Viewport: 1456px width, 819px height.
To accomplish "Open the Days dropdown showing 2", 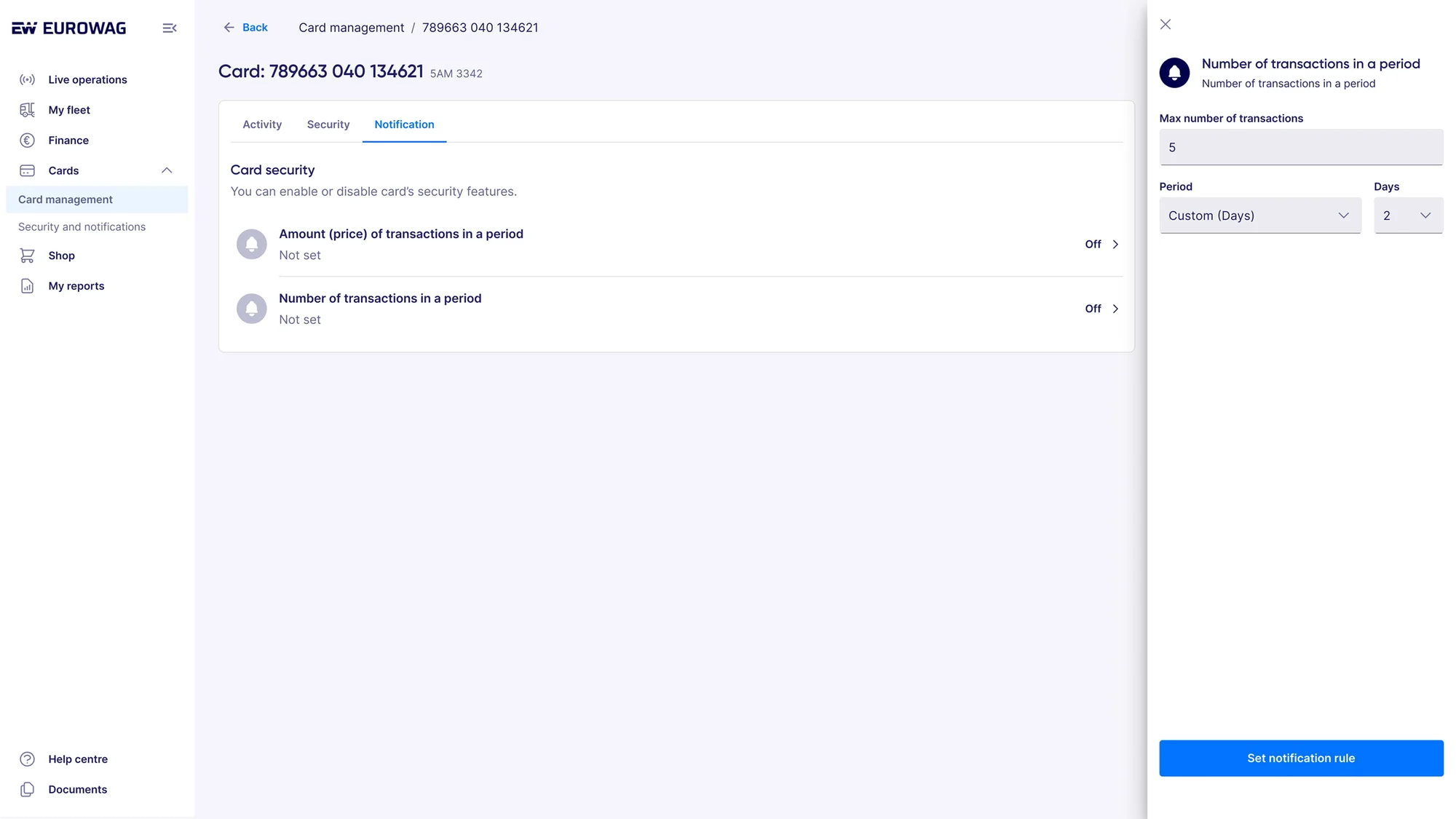I will tap(1408, 215).
